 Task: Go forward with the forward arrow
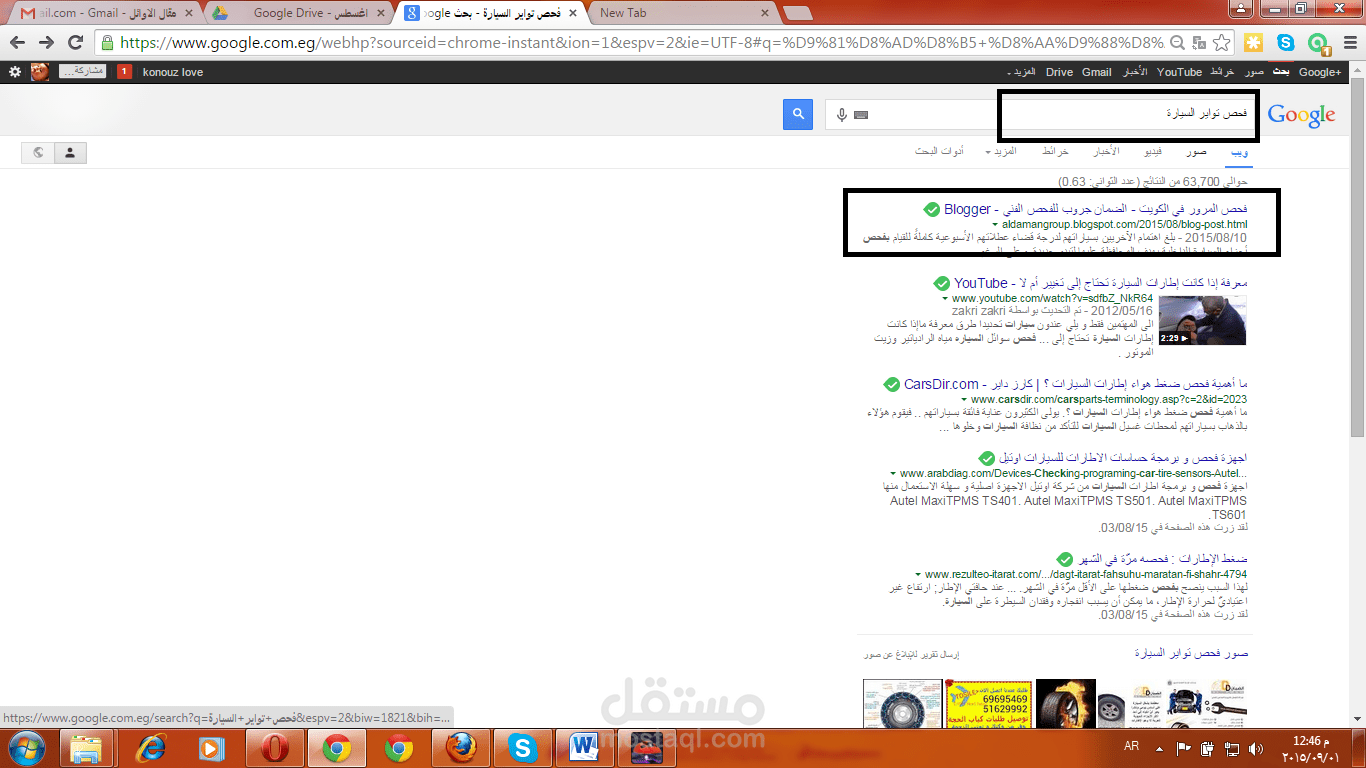[x=46, y=43]
